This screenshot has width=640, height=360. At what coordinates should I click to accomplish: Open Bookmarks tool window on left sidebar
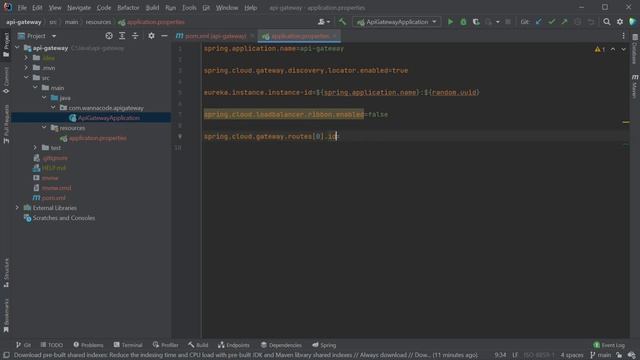[x=6, y=315]
